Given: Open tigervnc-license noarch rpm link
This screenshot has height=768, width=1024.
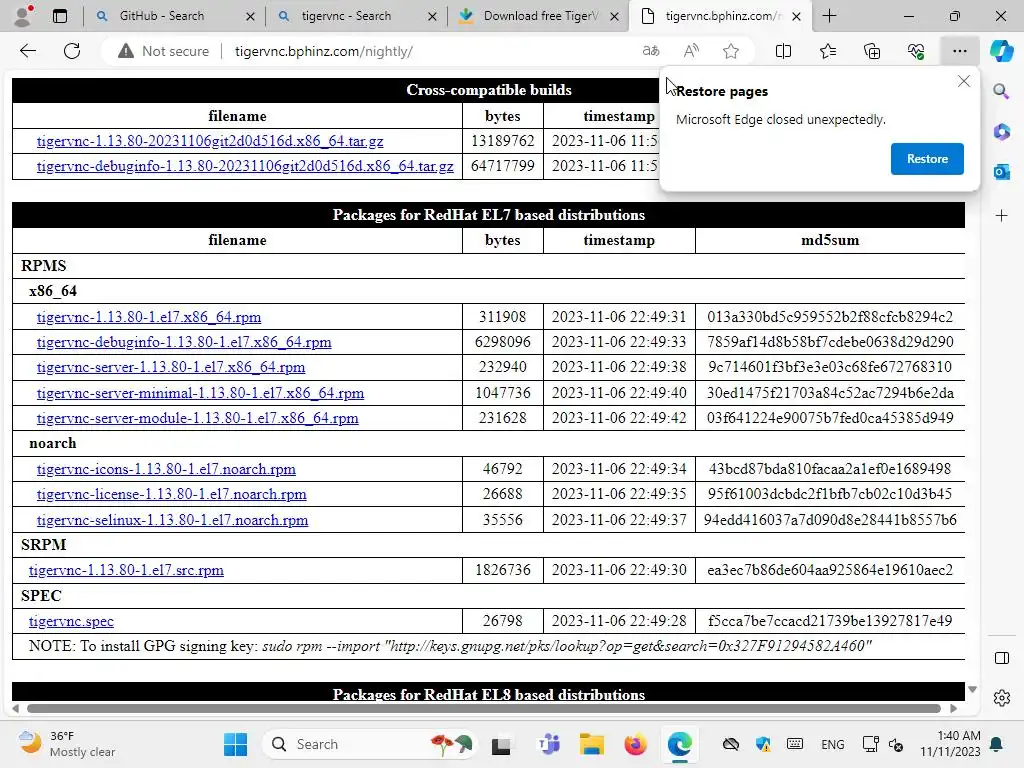Looking at the screenshot, I should pyautogui.click(x=171, y=494).
